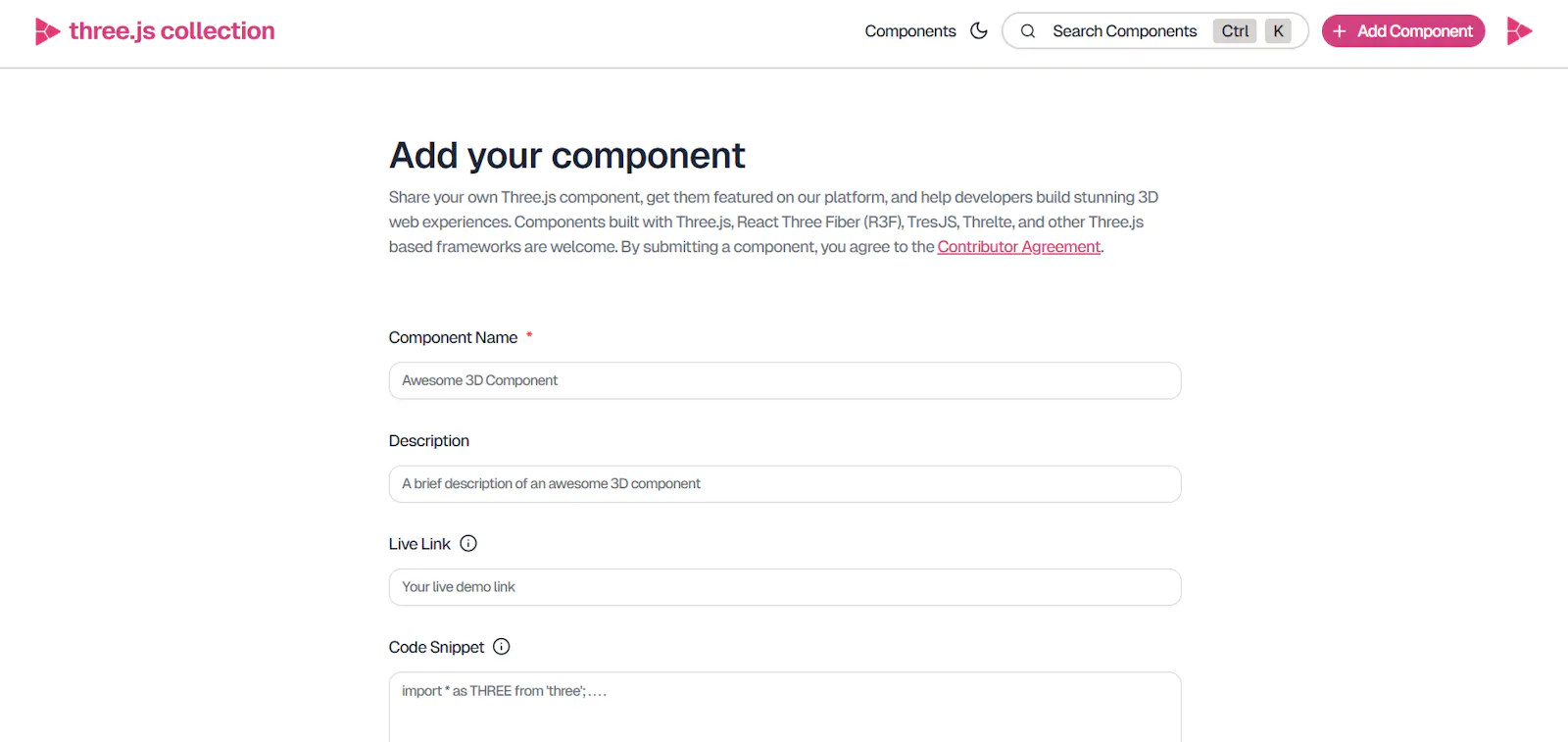Show the Live Link info icon

click(x=468, y=543)
